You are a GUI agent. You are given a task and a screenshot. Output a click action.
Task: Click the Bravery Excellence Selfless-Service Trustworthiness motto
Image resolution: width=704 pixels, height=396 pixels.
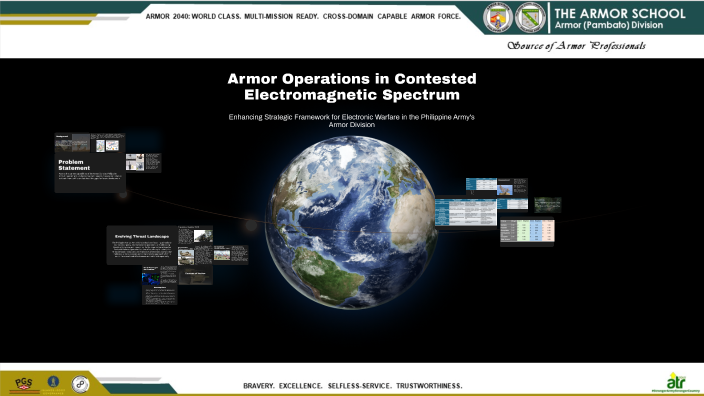[x=352, y=386]
